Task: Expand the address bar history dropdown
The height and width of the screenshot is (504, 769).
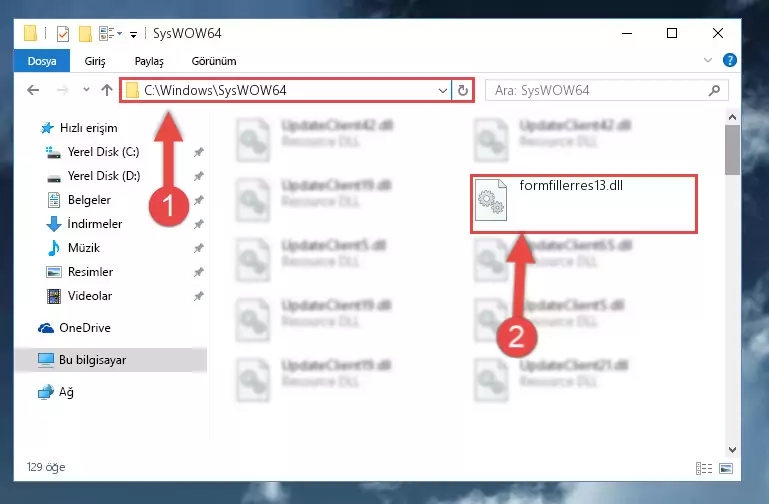Action: [x=442, y=91]
